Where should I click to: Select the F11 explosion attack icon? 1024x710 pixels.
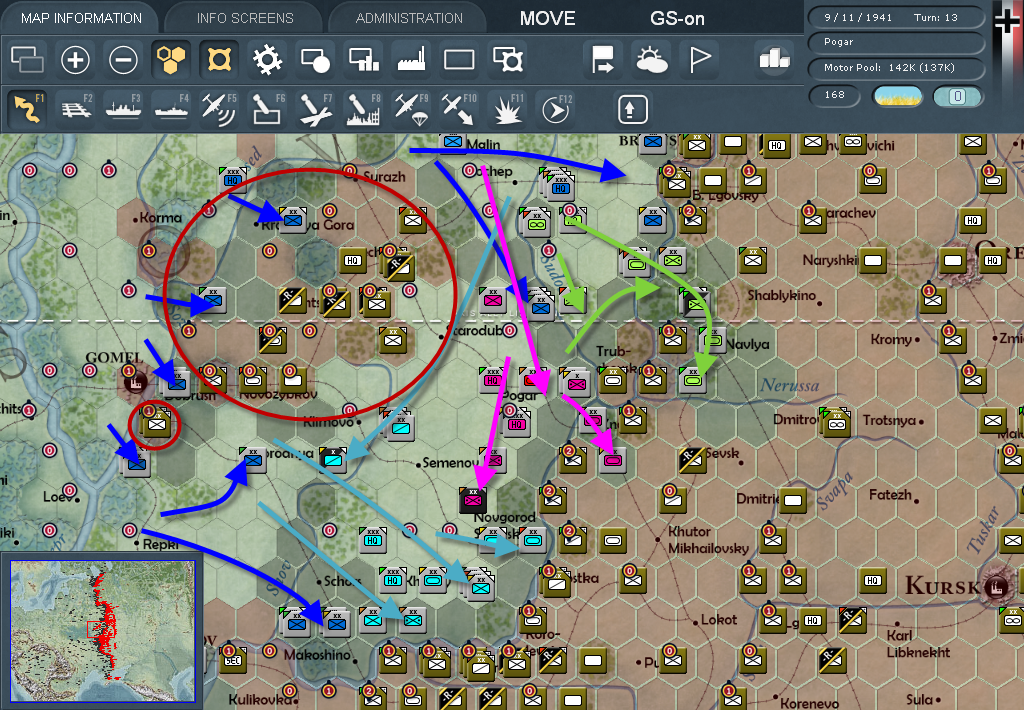507,108
